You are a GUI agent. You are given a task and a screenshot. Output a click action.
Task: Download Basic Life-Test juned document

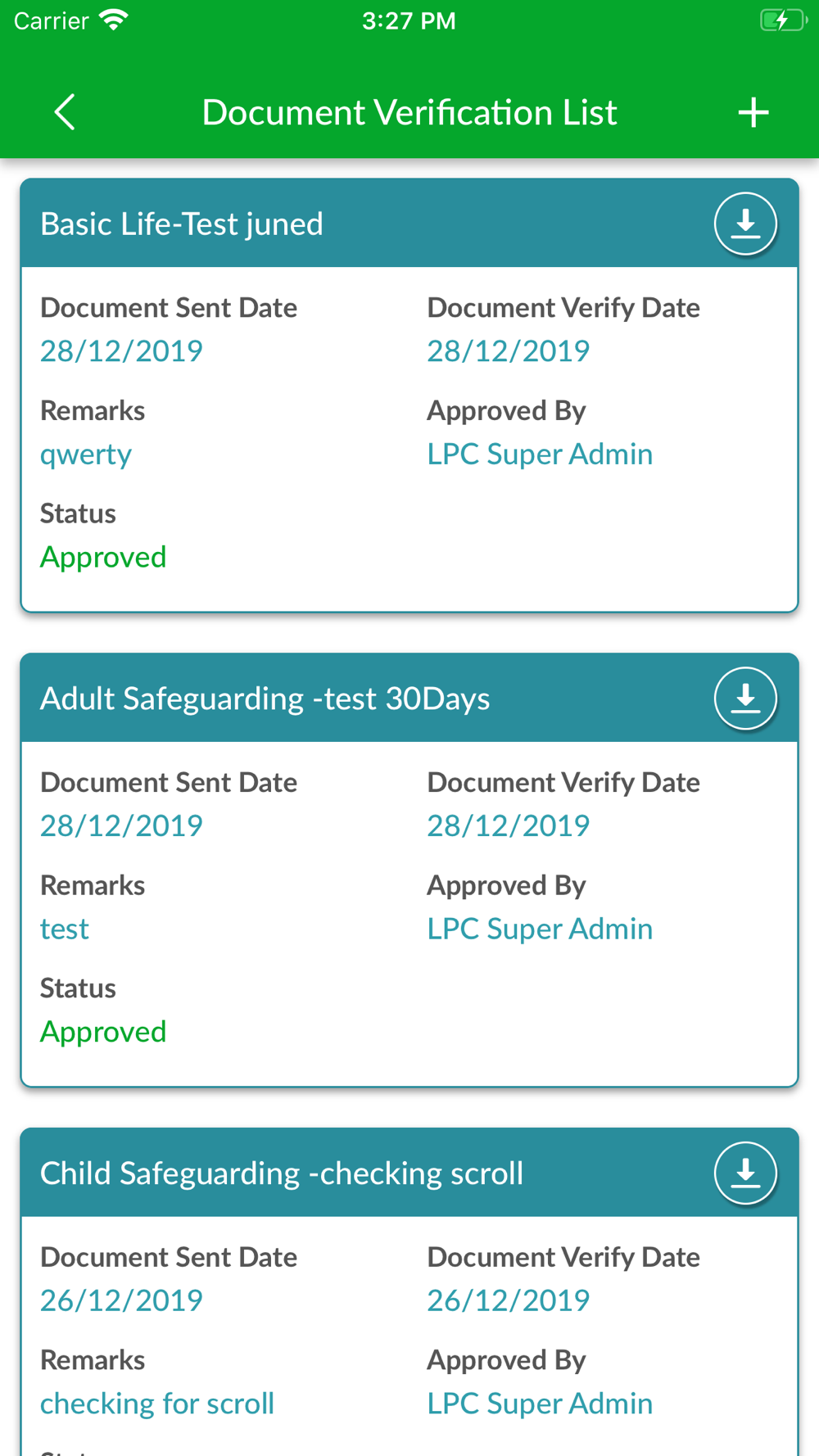pyautogui.click(x=745, y=224)
